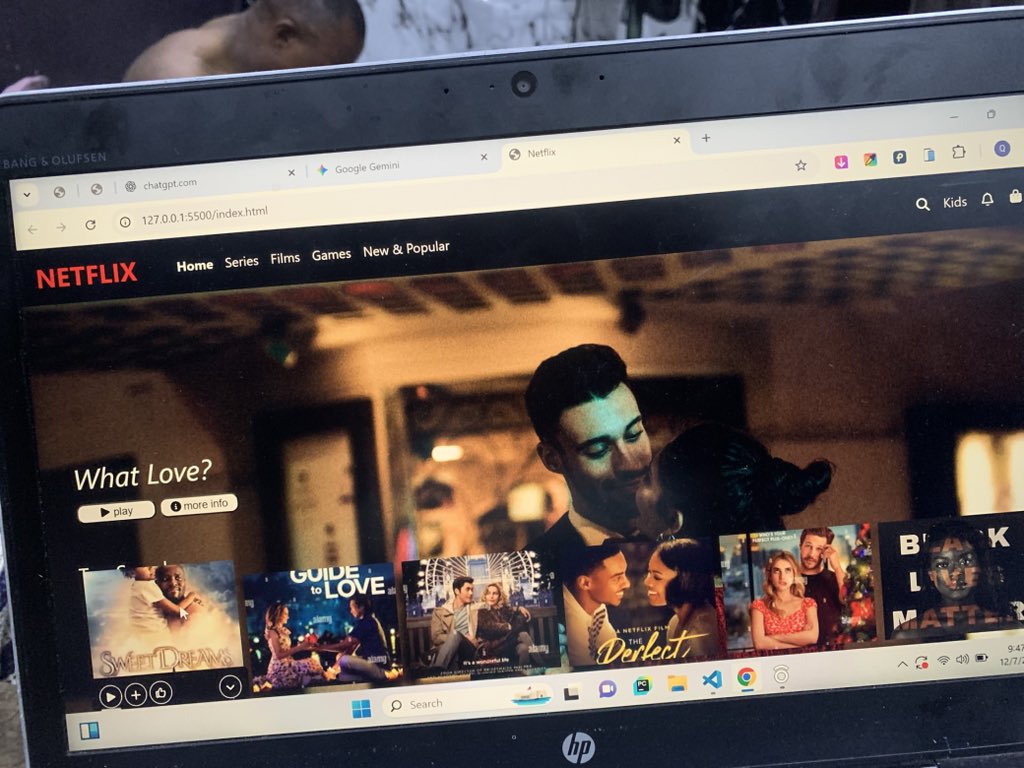Play Sweet Dreams with the round play icon
This screenshot has width=1024, height=768.
pos(110,697)
